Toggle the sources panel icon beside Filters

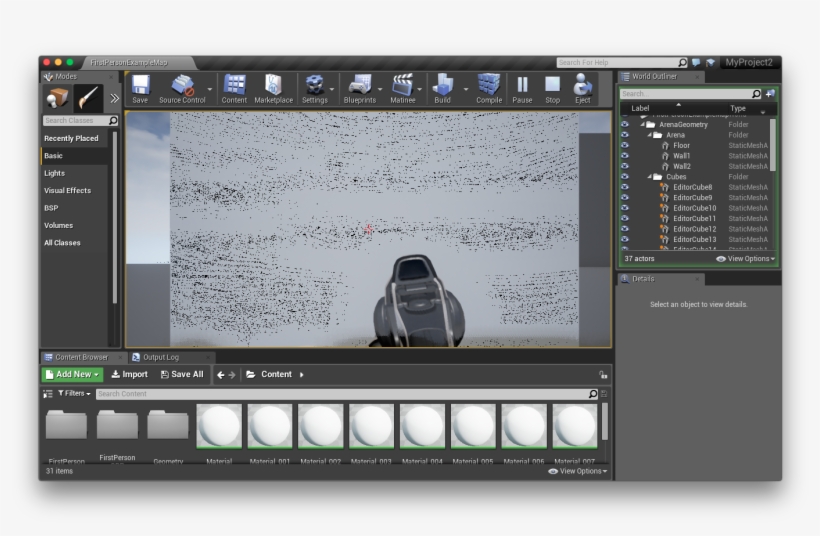point(48,394)
